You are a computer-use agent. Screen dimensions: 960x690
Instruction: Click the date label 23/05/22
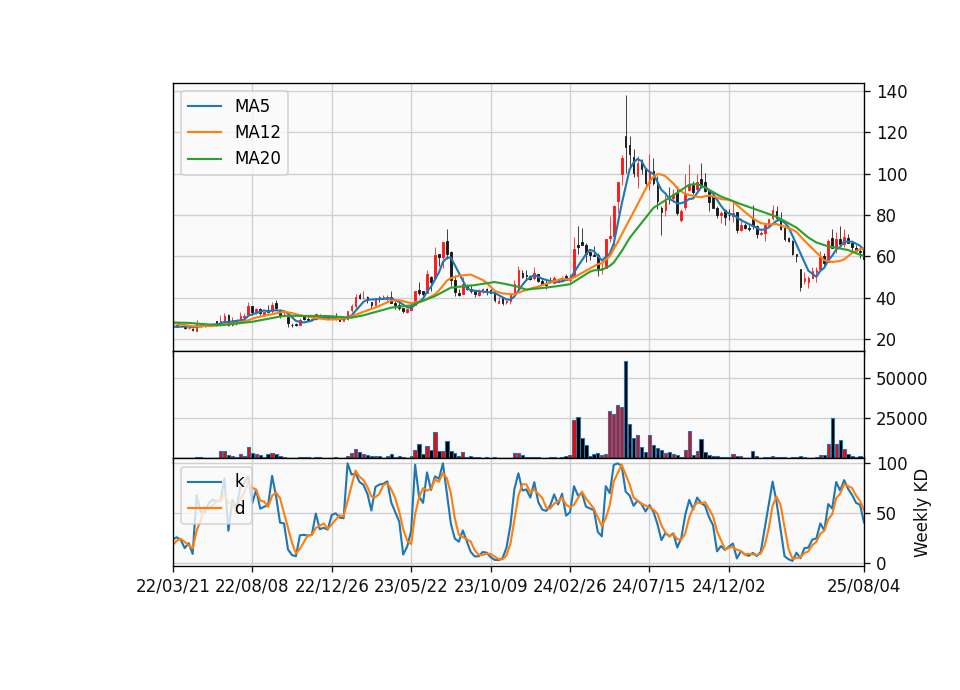click(411, 586)
